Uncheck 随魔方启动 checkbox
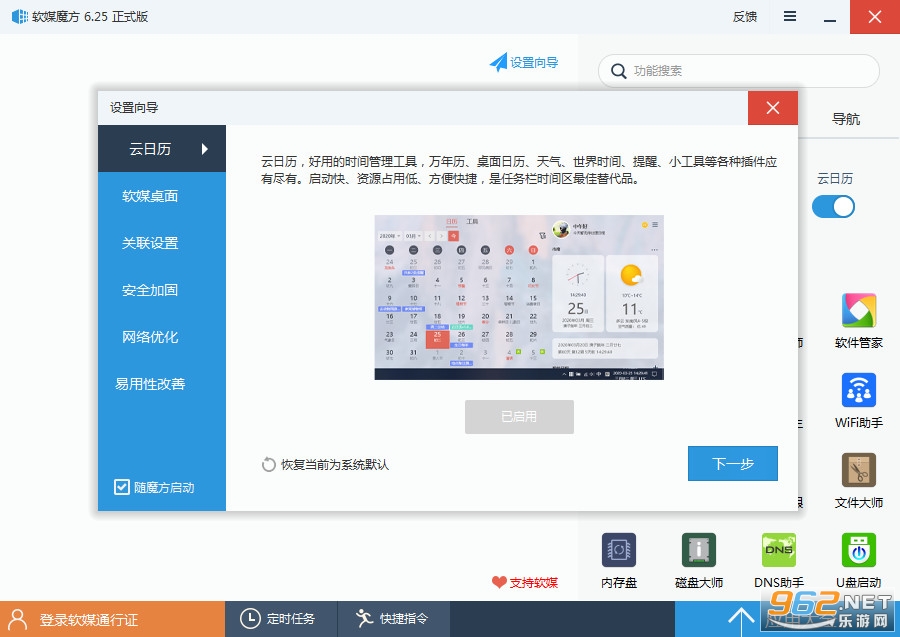Image resolution: width=900 pixels, height=637 pixels. tap(122, 487)
